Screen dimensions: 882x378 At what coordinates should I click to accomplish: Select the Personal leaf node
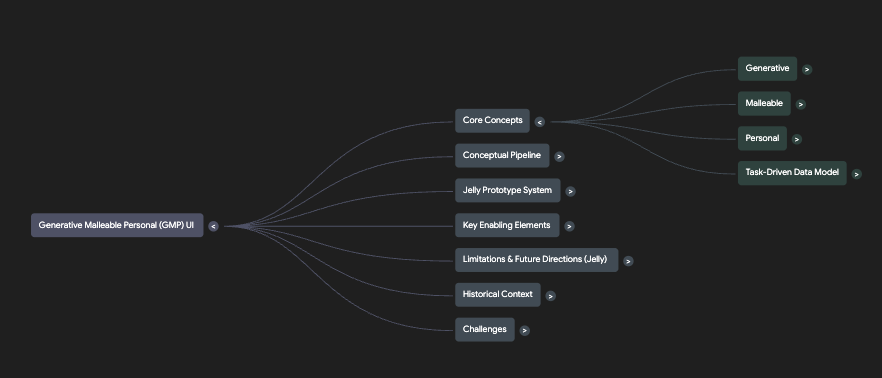click(x=762, y=138)
